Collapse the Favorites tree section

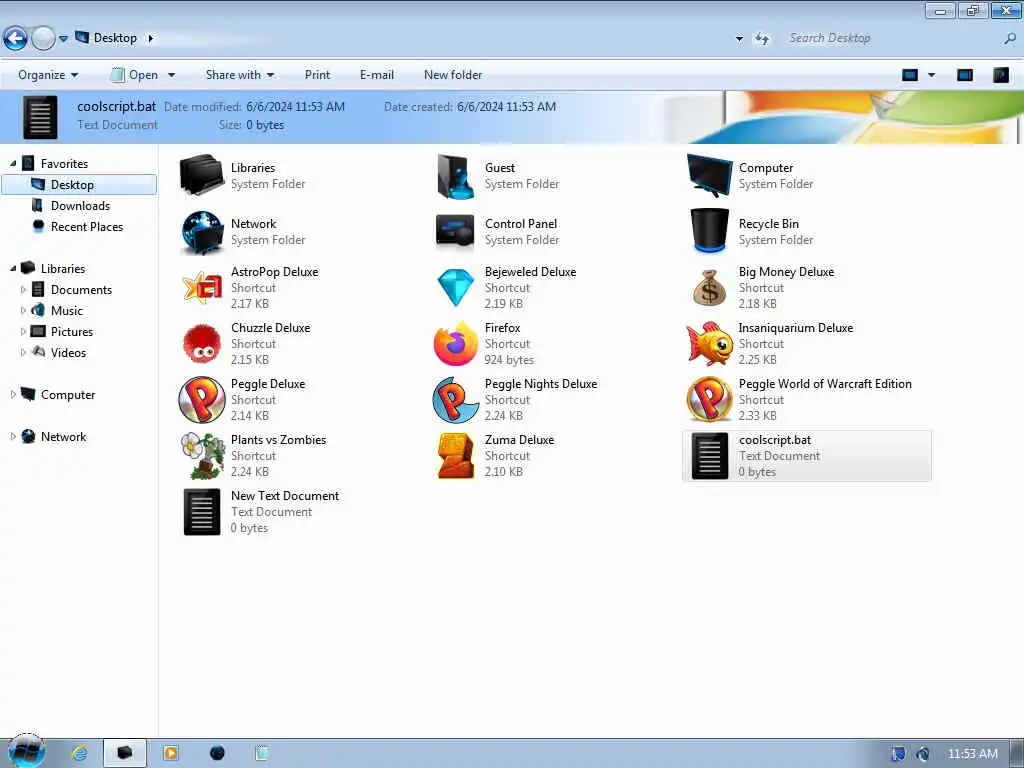[13, 163]
